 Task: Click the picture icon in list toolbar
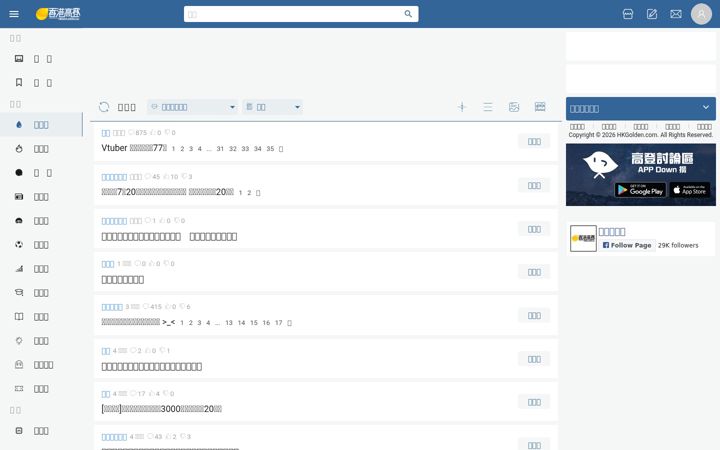514,107
